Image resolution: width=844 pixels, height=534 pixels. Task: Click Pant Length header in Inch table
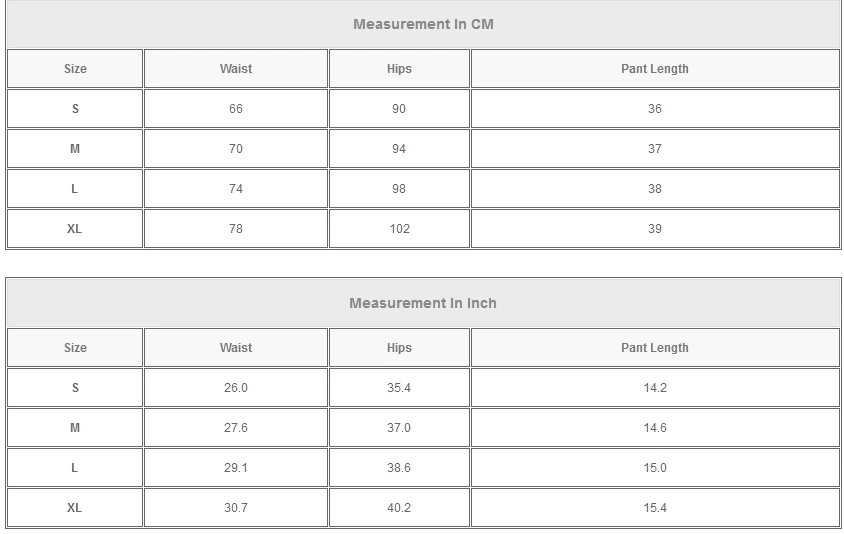tap(655, 348)
